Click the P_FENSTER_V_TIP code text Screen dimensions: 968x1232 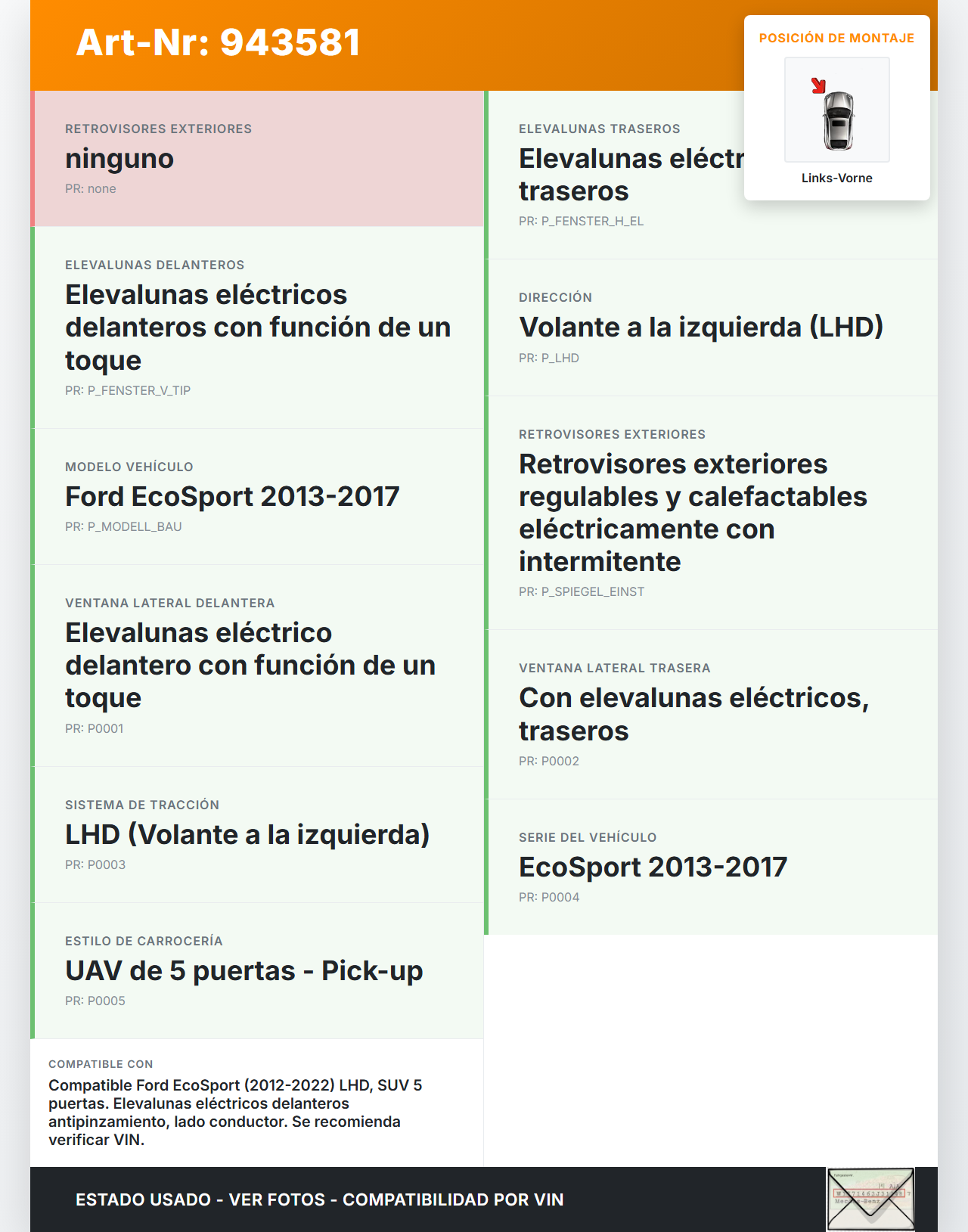(128, 390)
